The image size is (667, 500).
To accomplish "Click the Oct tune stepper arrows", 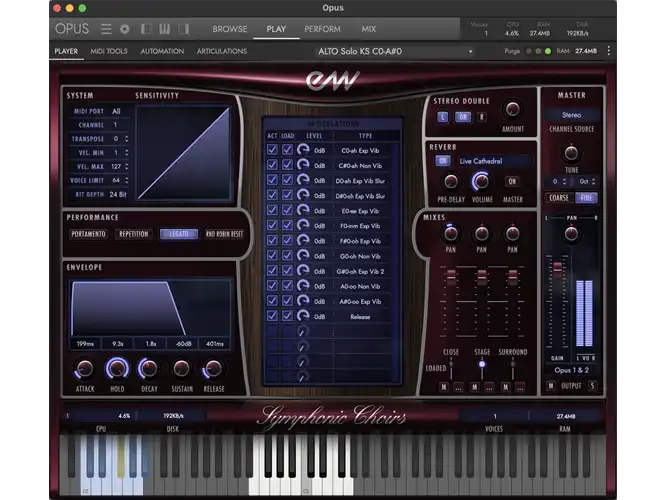I will point(593,181).
